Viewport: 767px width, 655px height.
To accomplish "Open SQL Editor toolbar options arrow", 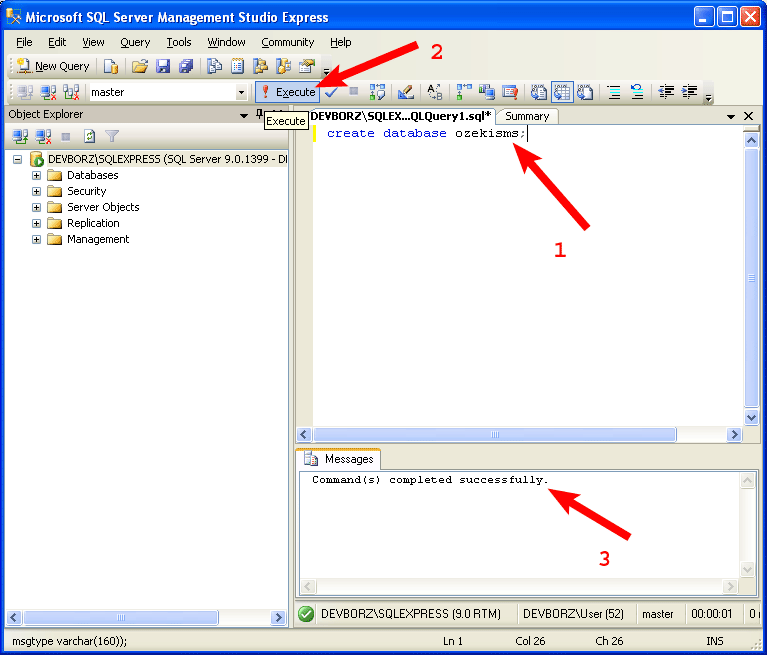I will (x=708, y=97).
